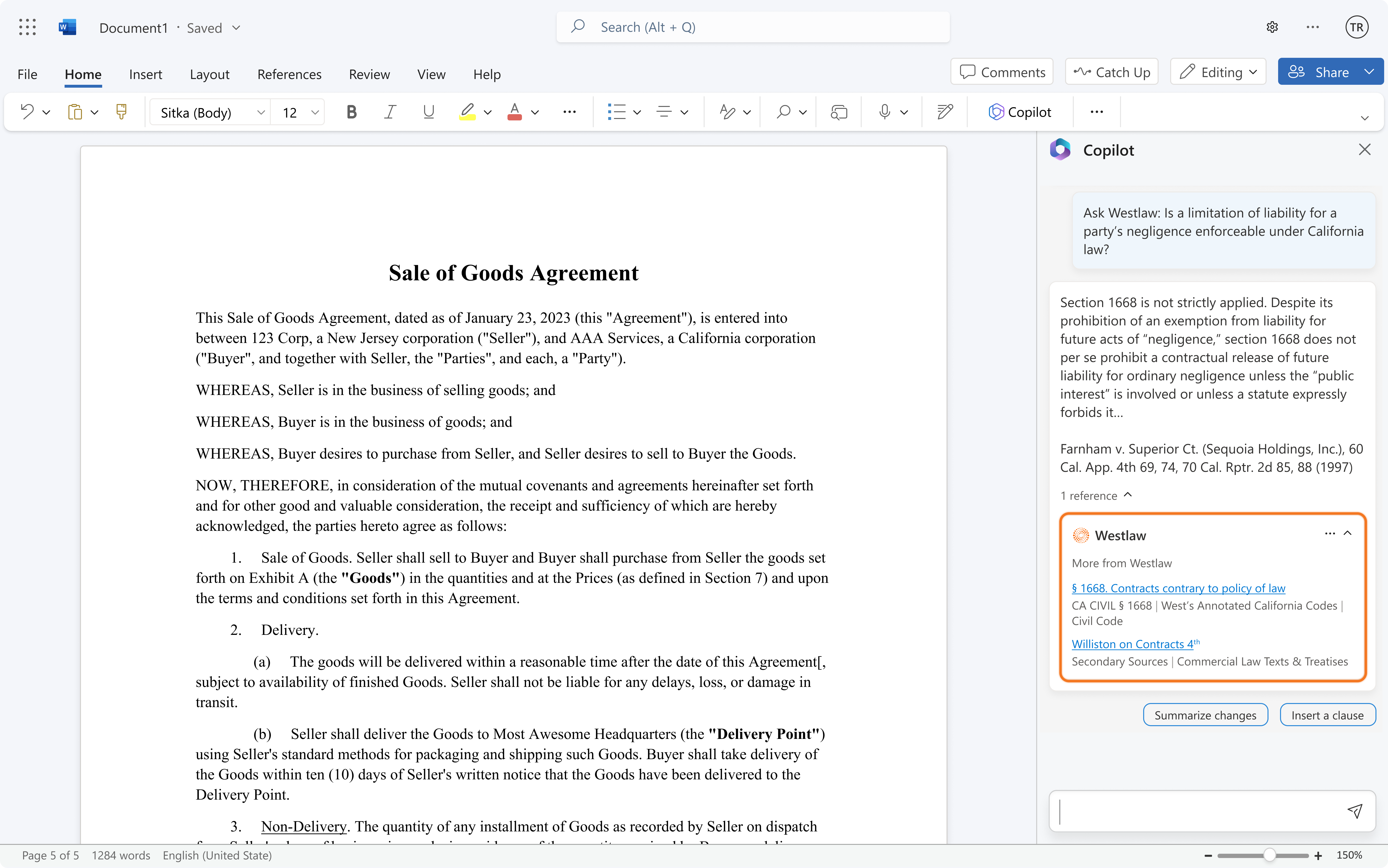Click the Dictate microphone icon
This screenshot has width=1388, height=868.
pyautogui.click(x=884, y=112)
